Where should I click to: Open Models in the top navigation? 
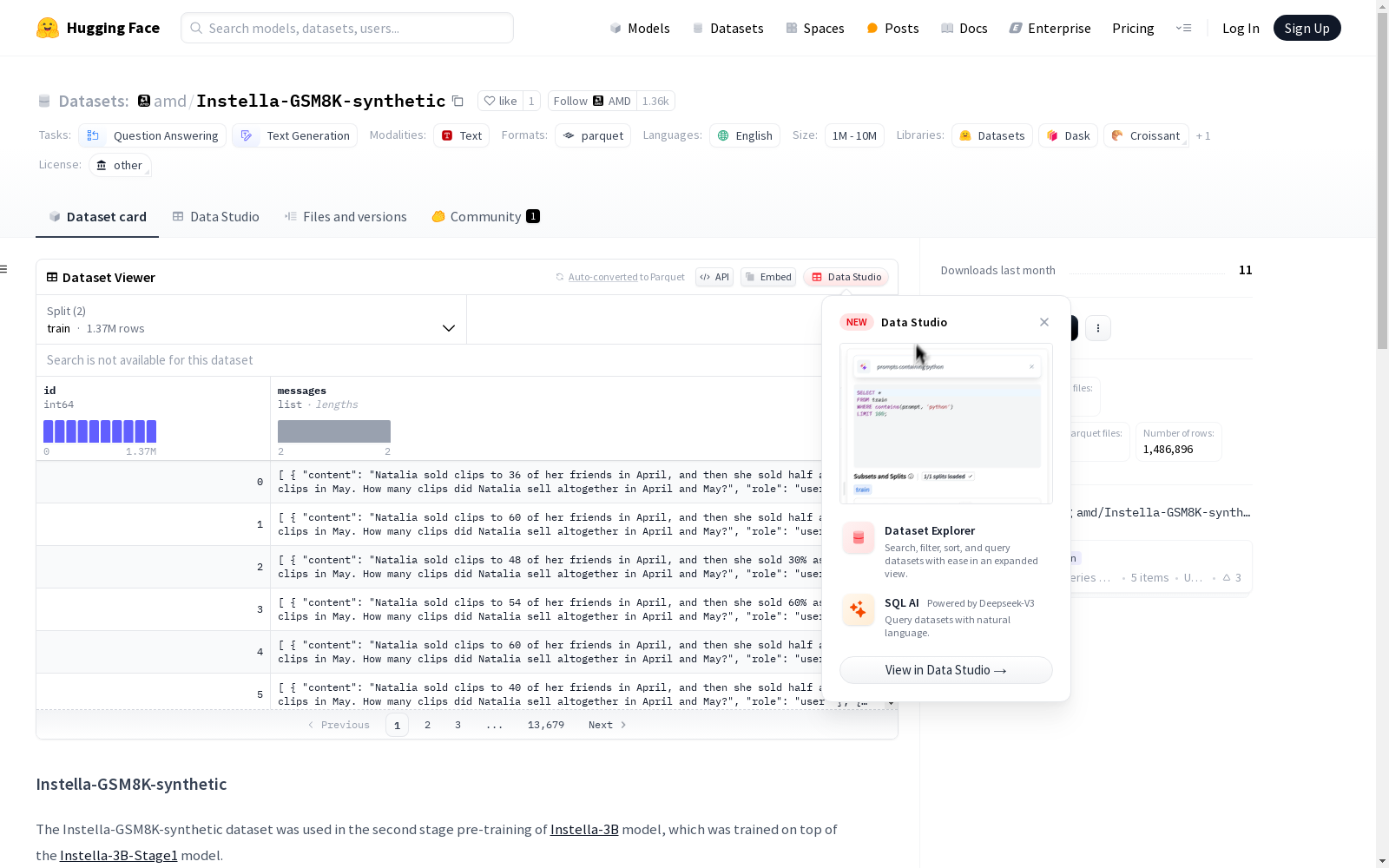coord(640,28)
